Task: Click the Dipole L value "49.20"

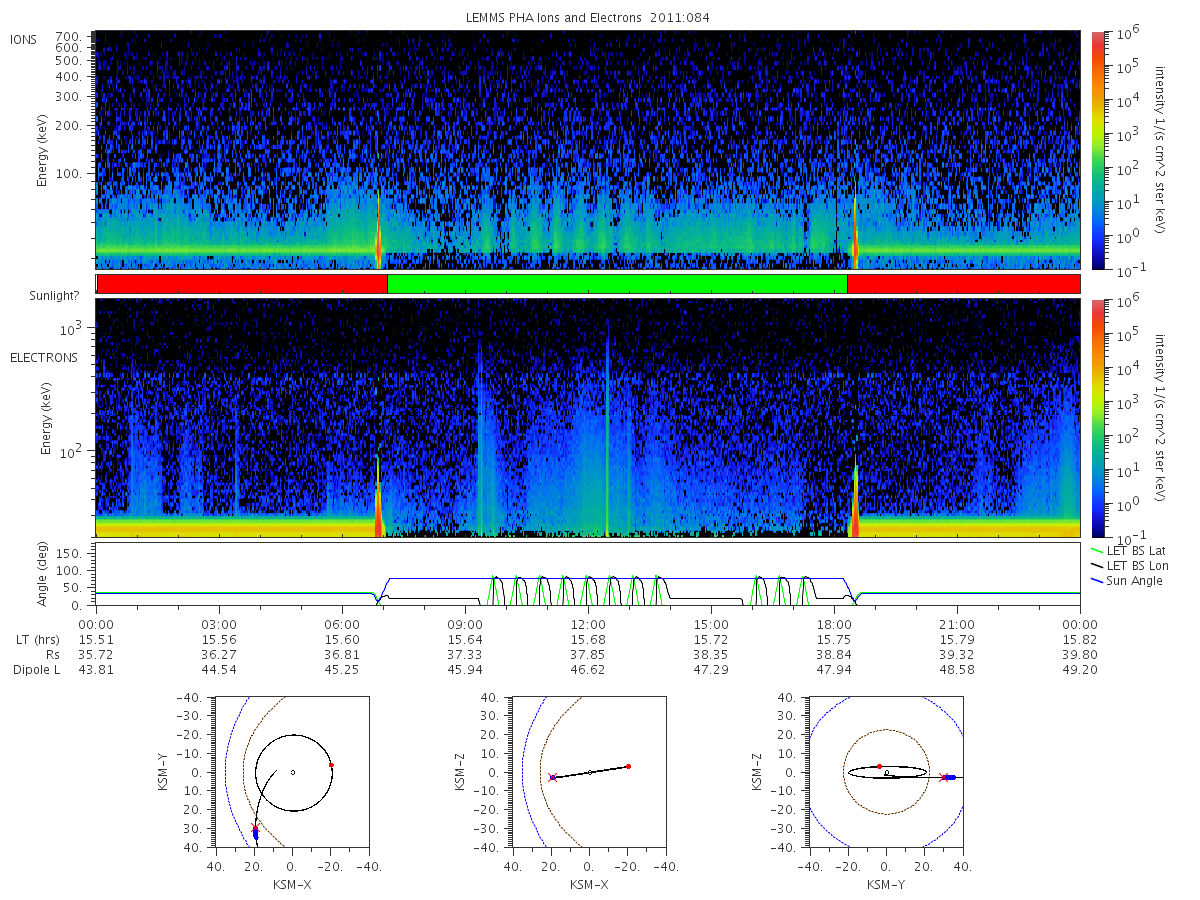Action: (1080, 670)
